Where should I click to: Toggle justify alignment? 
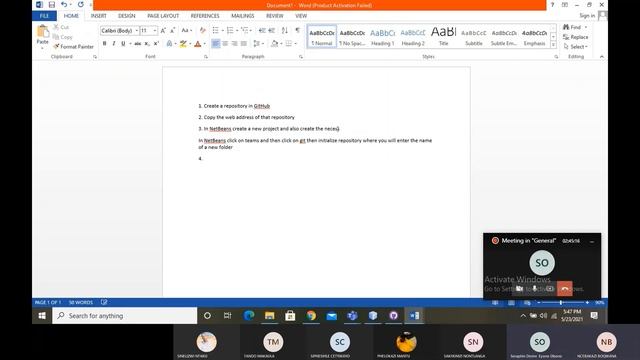[x=244, y=44]
